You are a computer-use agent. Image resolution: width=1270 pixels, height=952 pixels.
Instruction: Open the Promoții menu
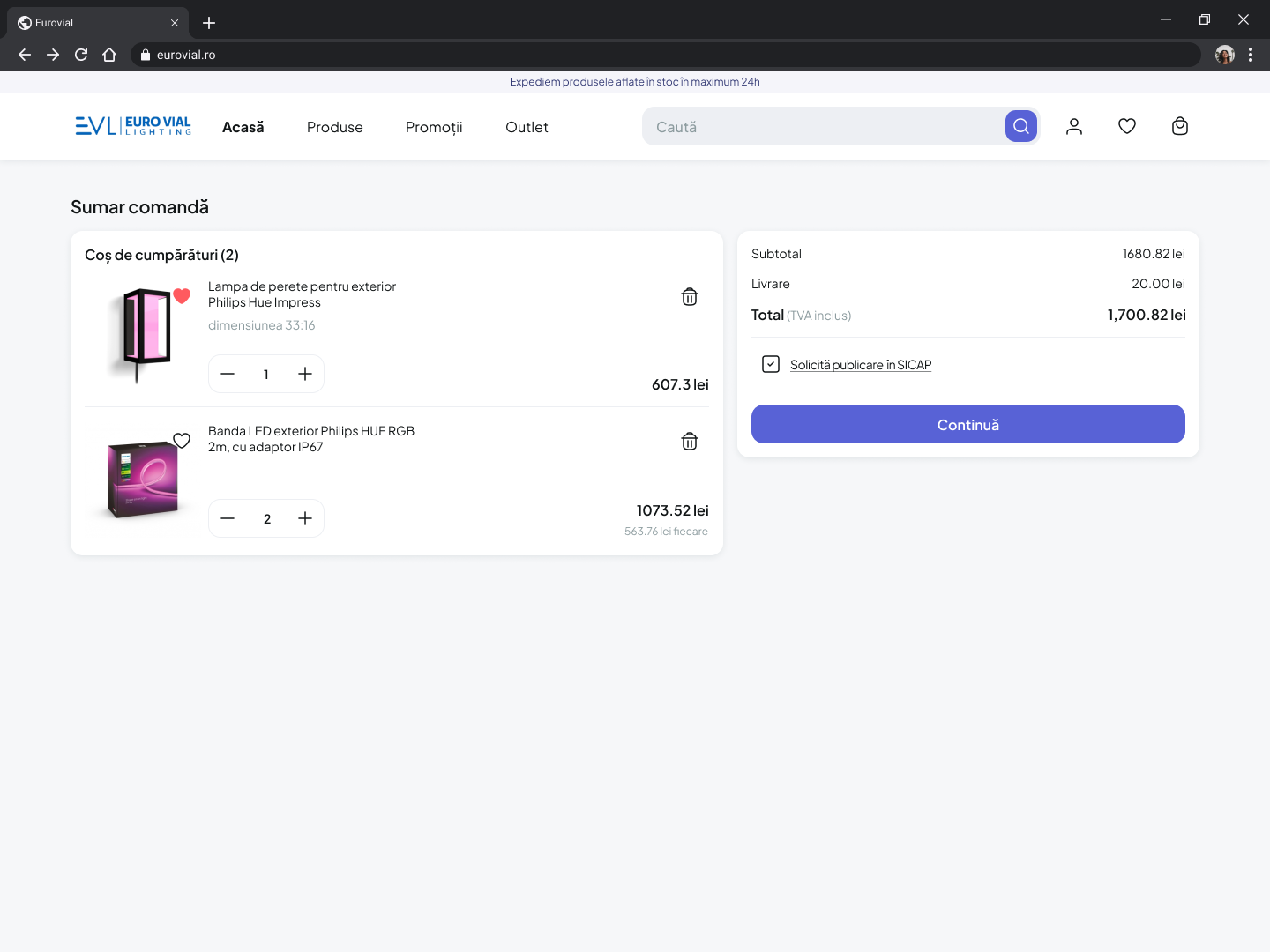[434, 127]
